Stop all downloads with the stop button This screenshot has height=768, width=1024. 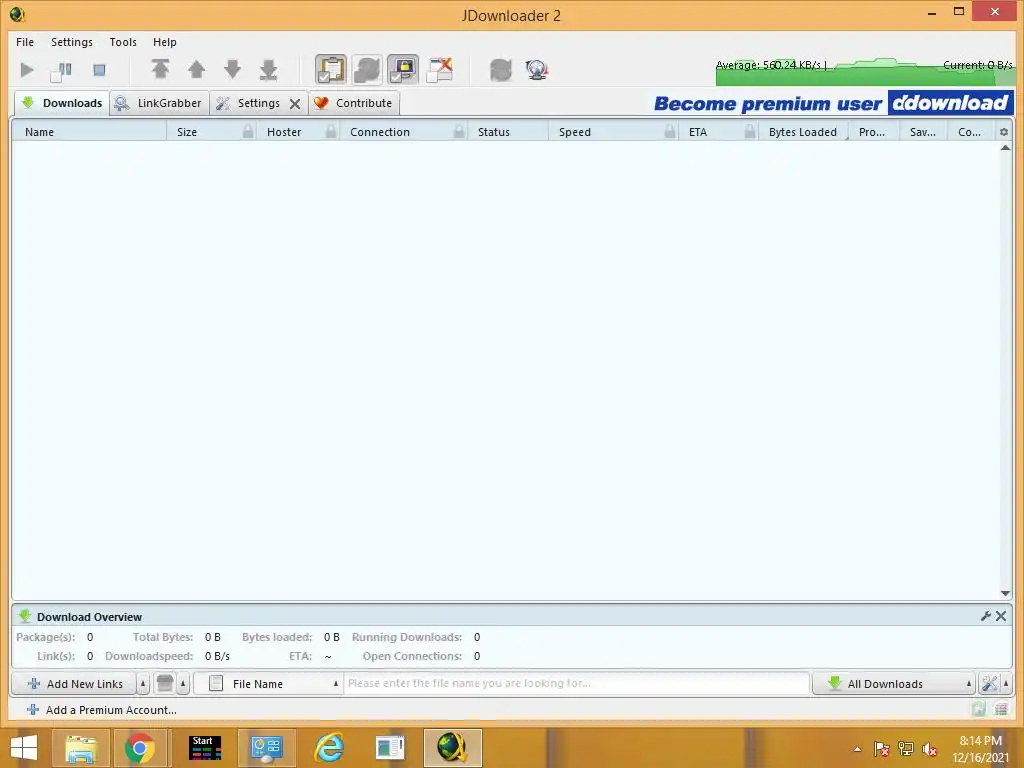99,70
